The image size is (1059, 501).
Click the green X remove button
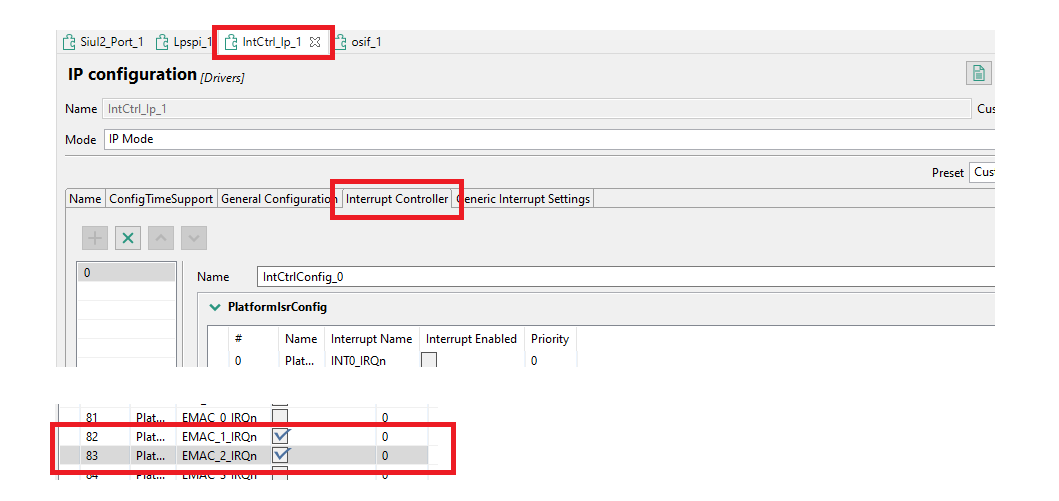point(128,238)
